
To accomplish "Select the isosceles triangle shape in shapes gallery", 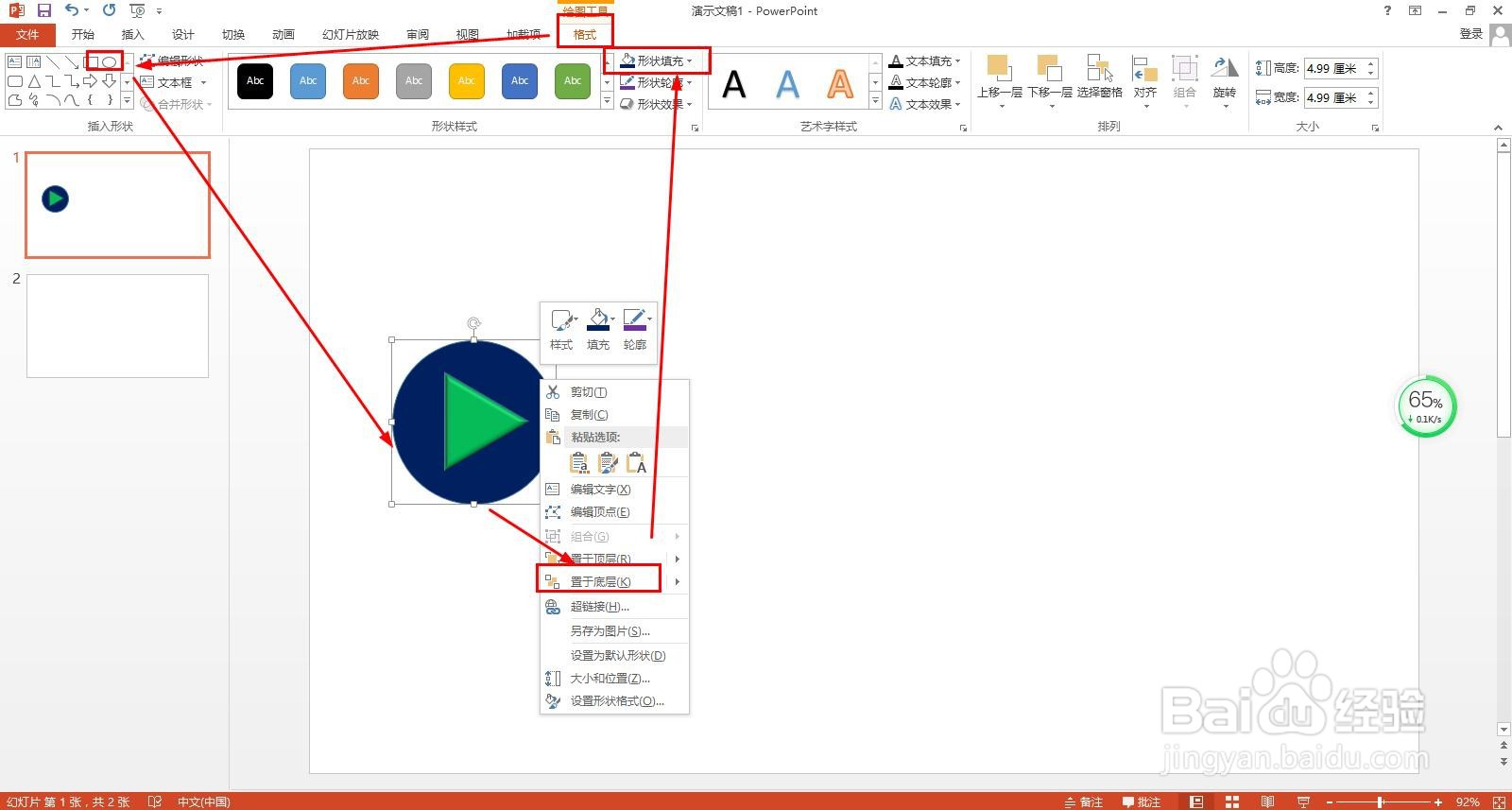I will (34, 81).
